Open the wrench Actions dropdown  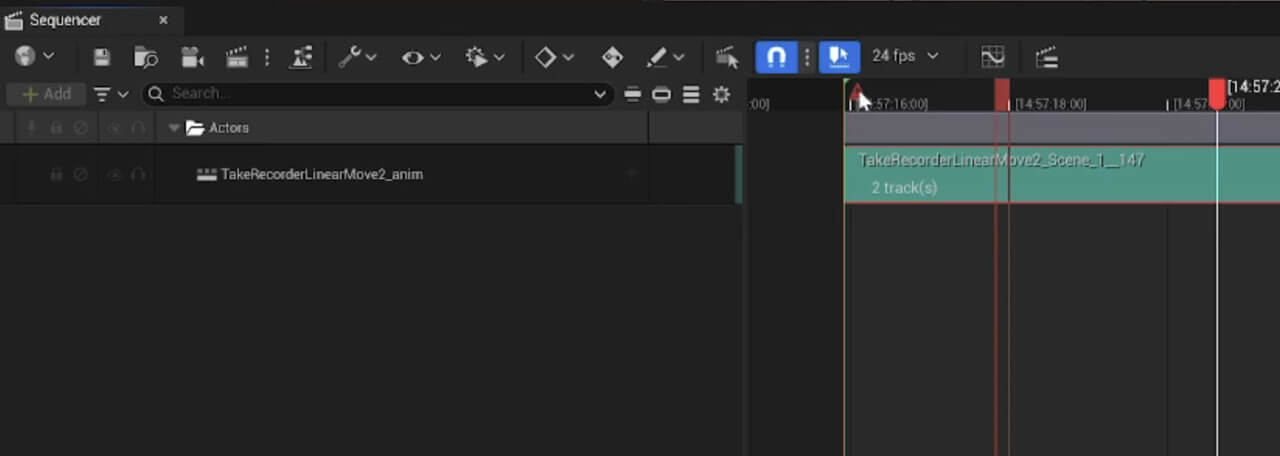tap(357, 57)
